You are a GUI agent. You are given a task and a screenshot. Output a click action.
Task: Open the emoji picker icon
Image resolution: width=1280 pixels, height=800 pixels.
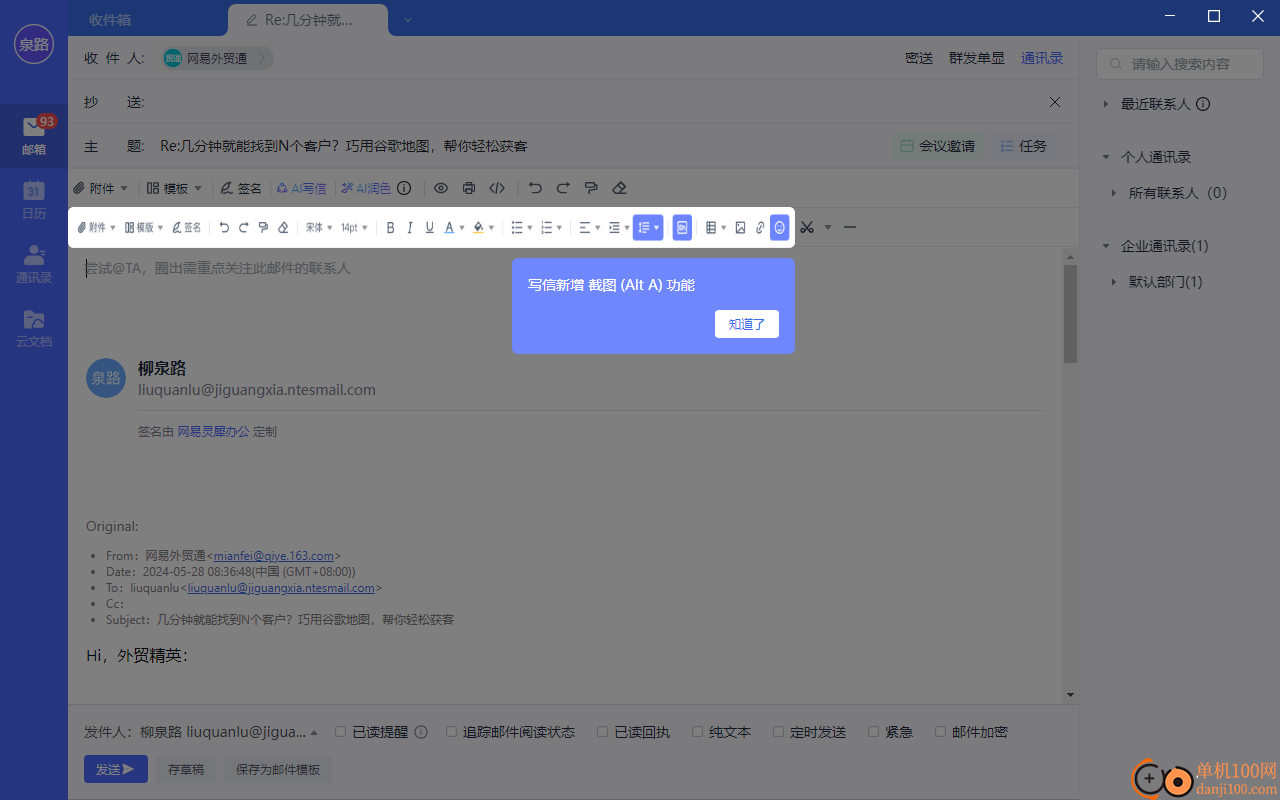click(779, 228)
